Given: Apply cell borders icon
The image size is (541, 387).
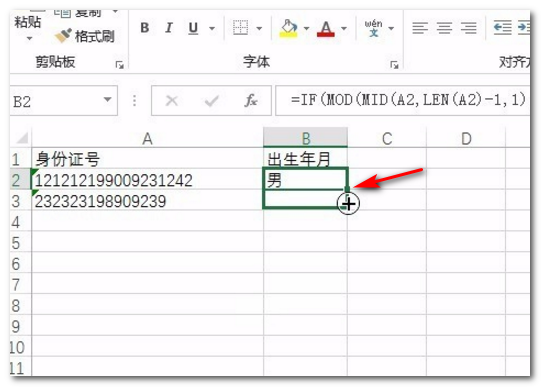Looking at the screenshot, I should click(240, 28).
